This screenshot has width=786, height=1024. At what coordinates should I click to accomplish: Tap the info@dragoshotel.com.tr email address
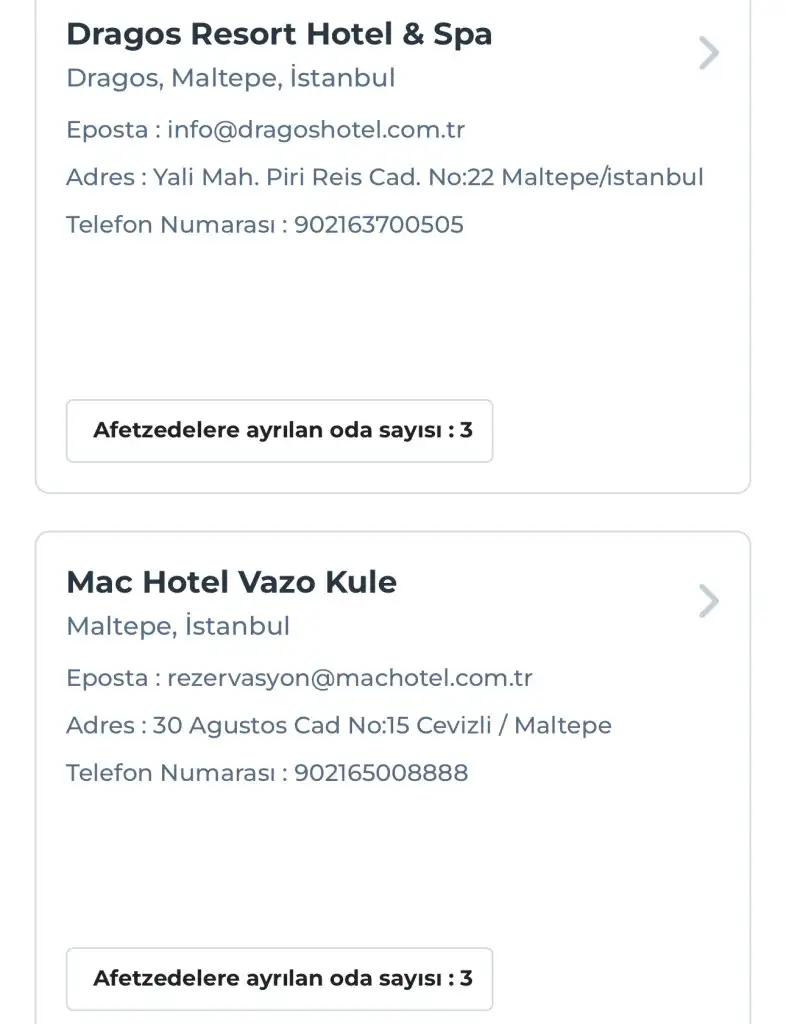pyautogui.click(x=315, y=130)
